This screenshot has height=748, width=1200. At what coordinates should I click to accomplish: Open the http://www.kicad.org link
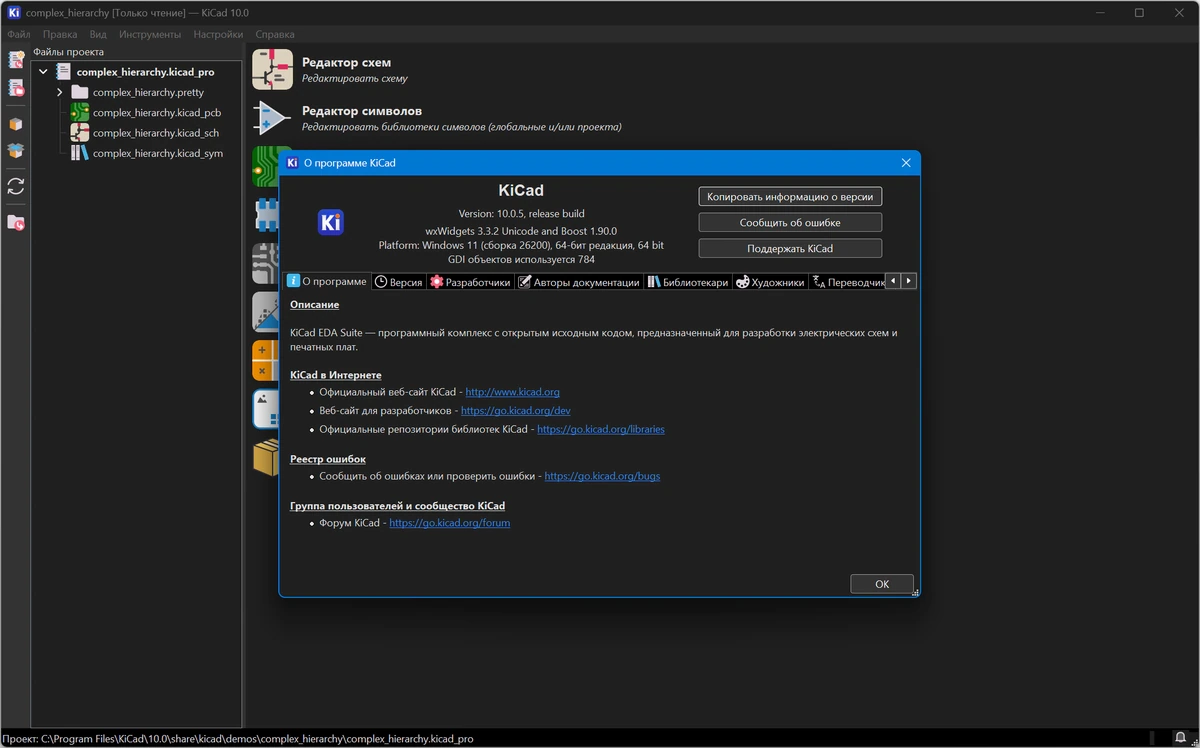512,392
